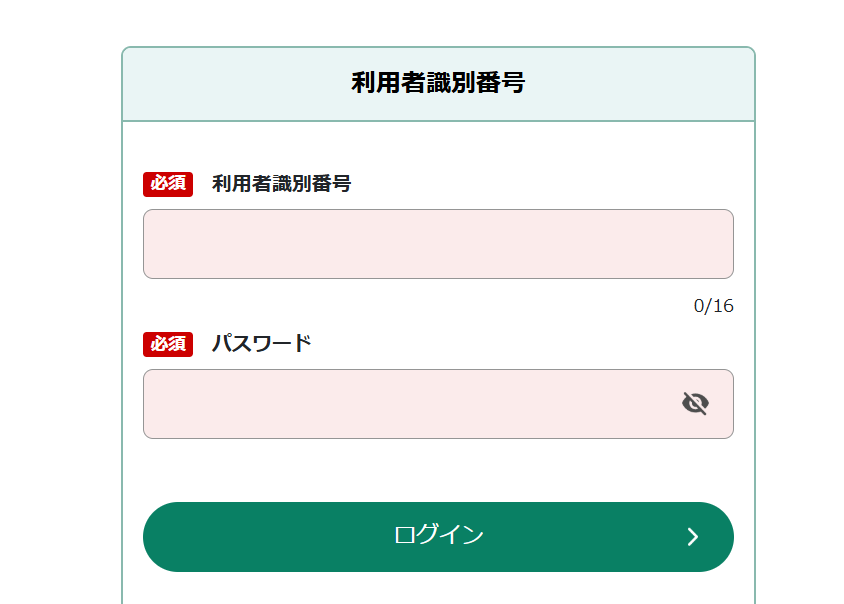Submit the form via the login arrow icon
The height and width of the screenshot is (604, 844).
[x=692, y=537]
